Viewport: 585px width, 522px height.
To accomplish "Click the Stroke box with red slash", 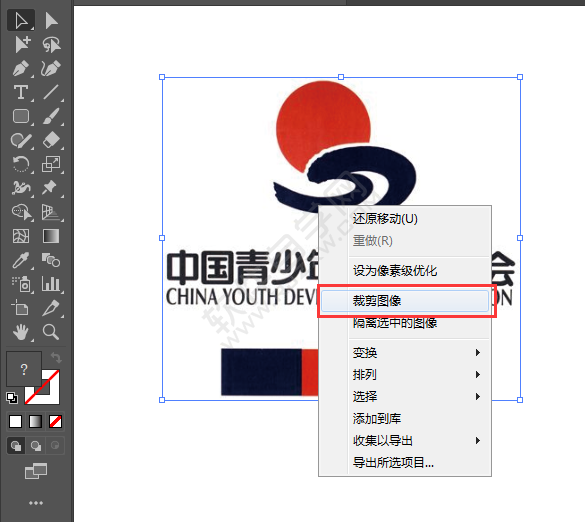I will click(x=50, y=396).
